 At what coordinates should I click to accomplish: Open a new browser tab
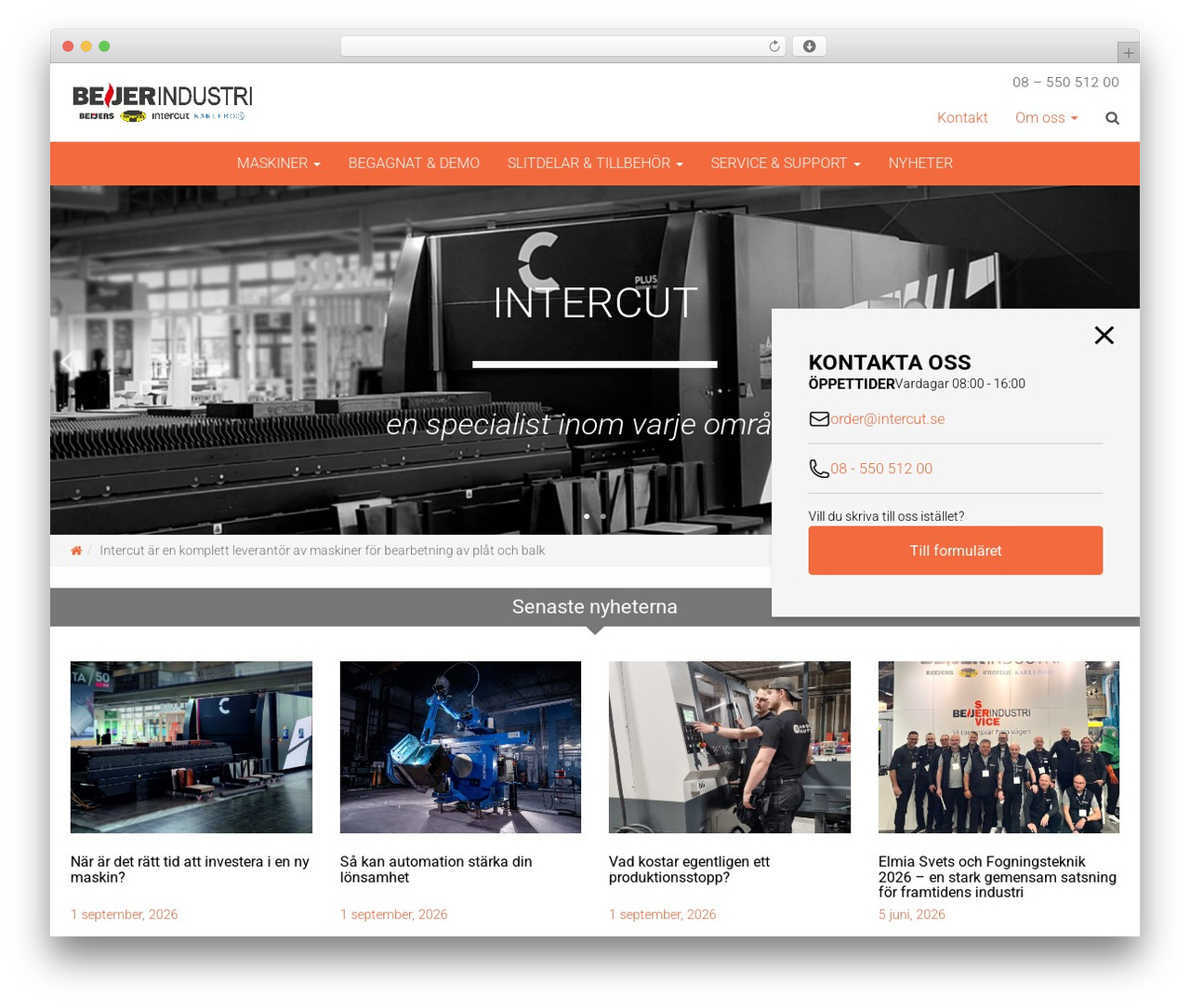tap(1128, 53)
